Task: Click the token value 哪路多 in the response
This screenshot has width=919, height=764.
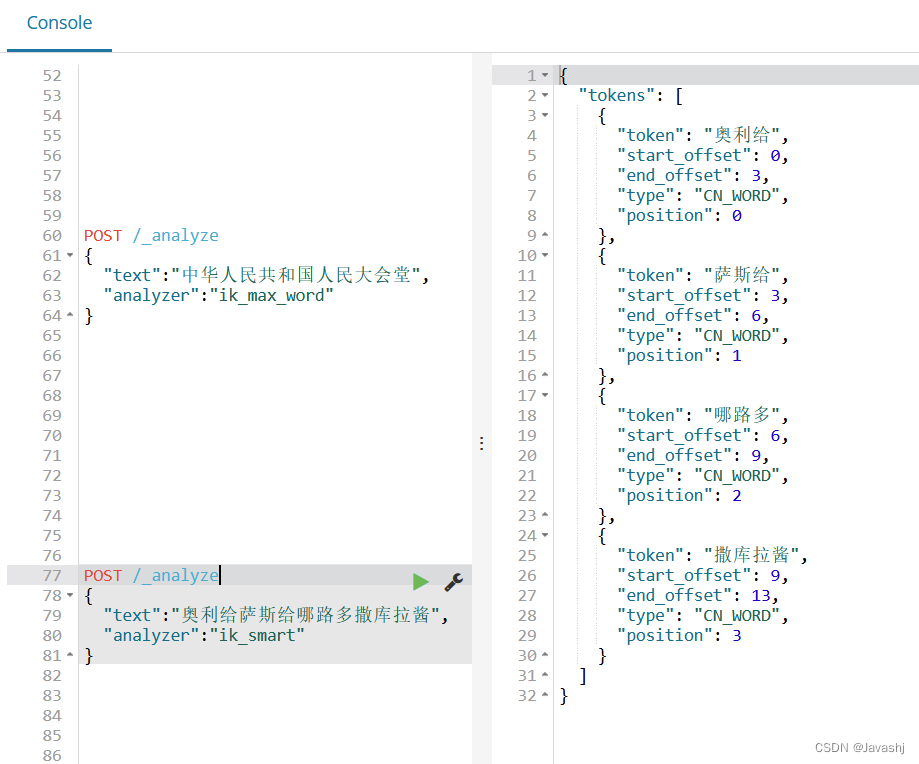Action: [x=741, y=415]
